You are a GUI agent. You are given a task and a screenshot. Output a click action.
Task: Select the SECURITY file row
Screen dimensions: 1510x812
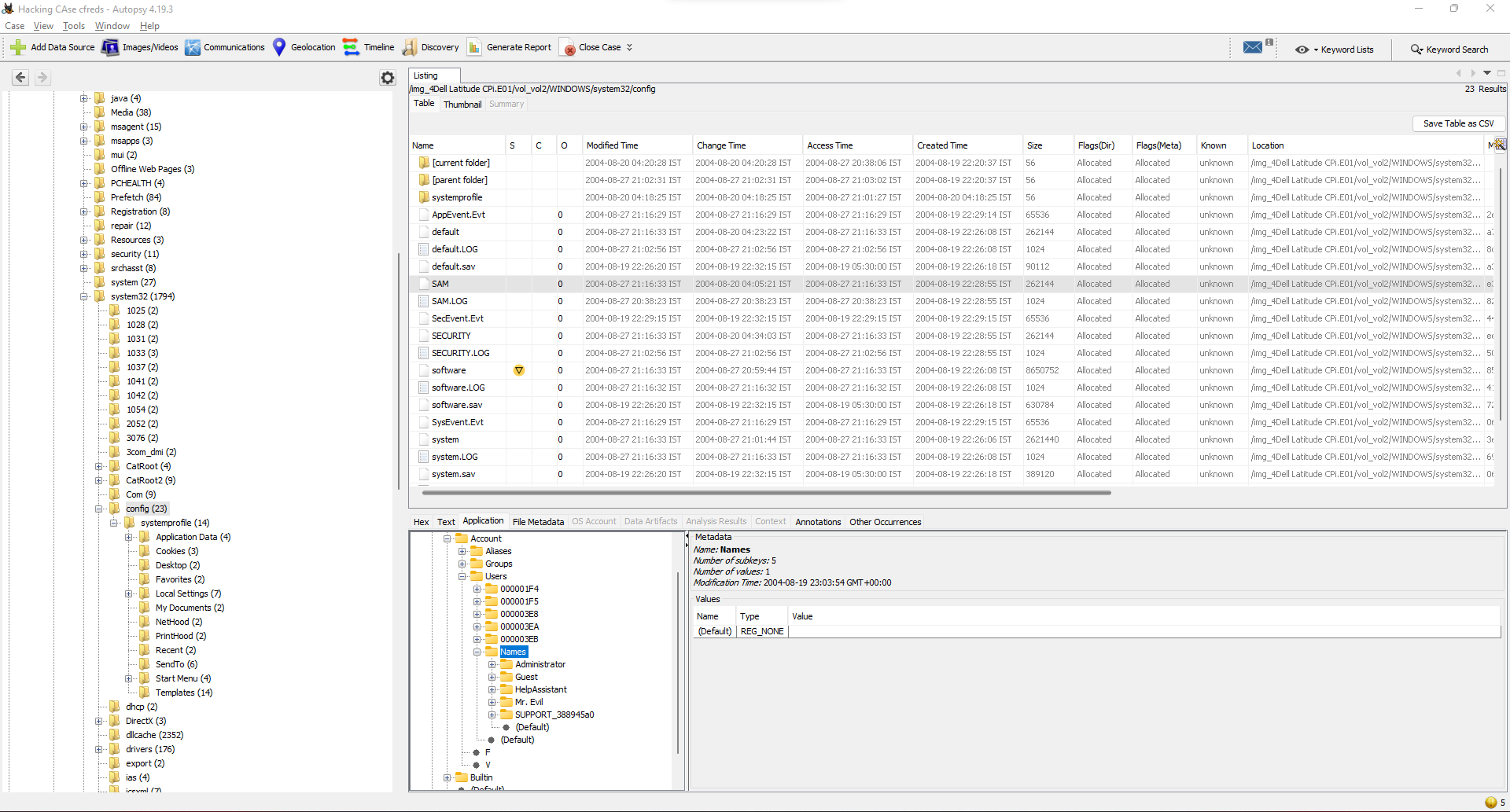coord(952,336)
